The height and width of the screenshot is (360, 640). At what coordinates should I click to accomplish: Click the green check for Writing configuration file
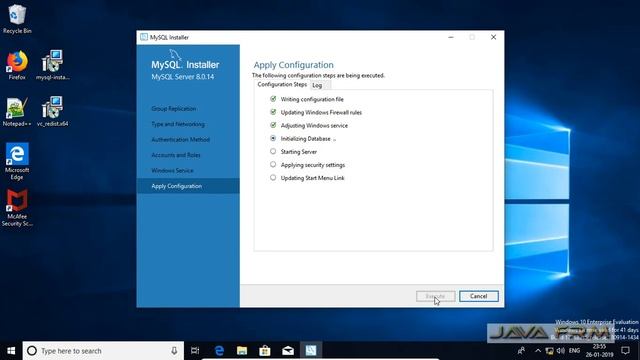point(273,99)
